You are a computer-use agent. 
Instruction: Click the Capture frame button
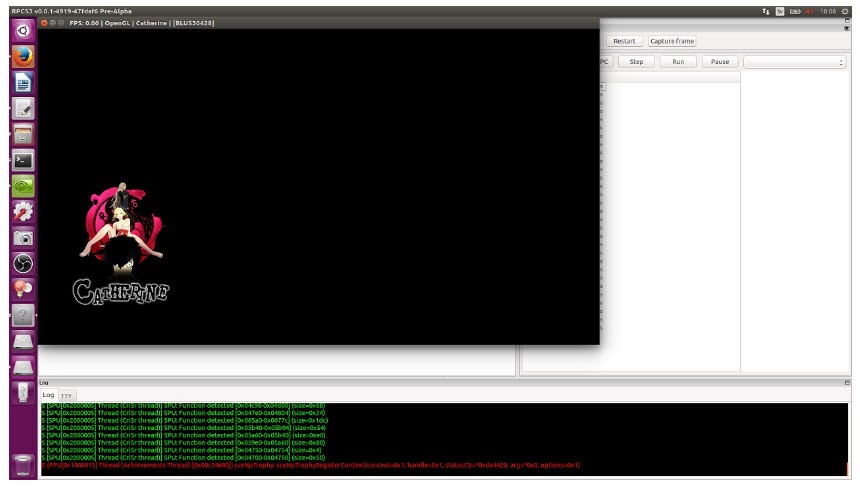[x=672, y=41]
